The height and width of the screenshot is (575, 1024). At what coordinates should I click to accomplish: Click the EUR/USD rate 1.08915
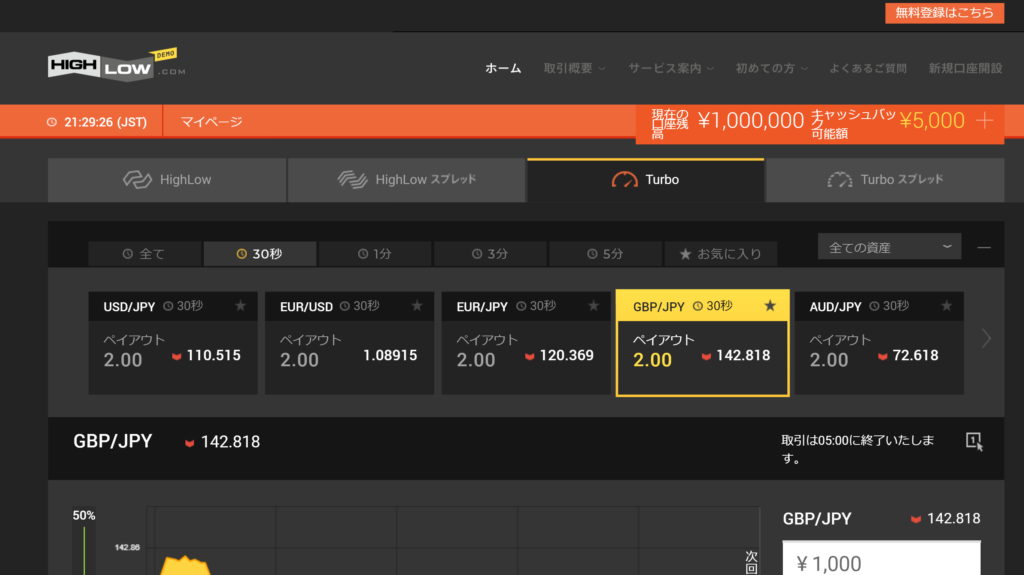[x=390, y=355]
